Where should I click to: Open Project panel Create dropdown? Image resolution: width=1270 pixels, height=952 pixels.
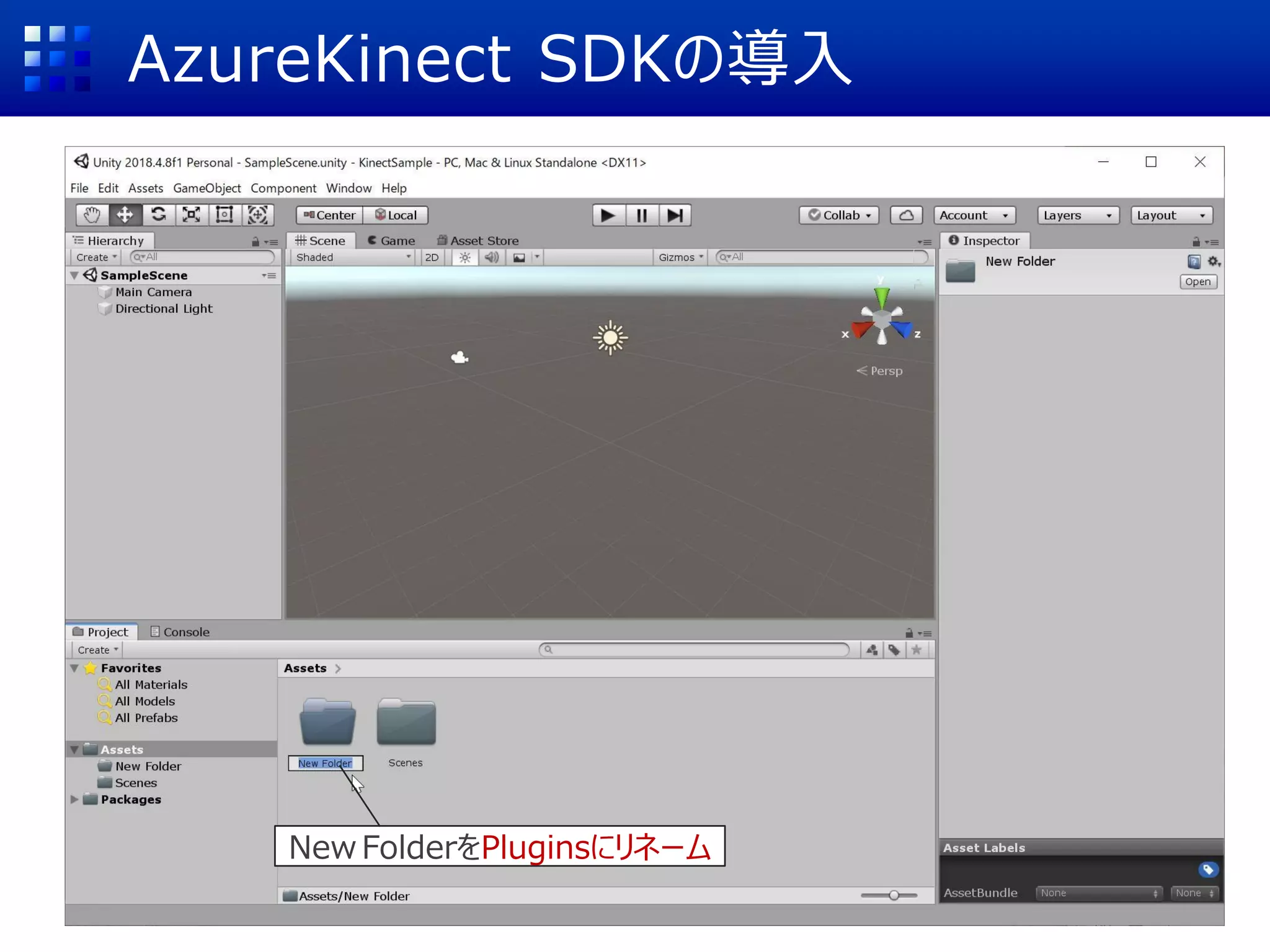(97, 650)
